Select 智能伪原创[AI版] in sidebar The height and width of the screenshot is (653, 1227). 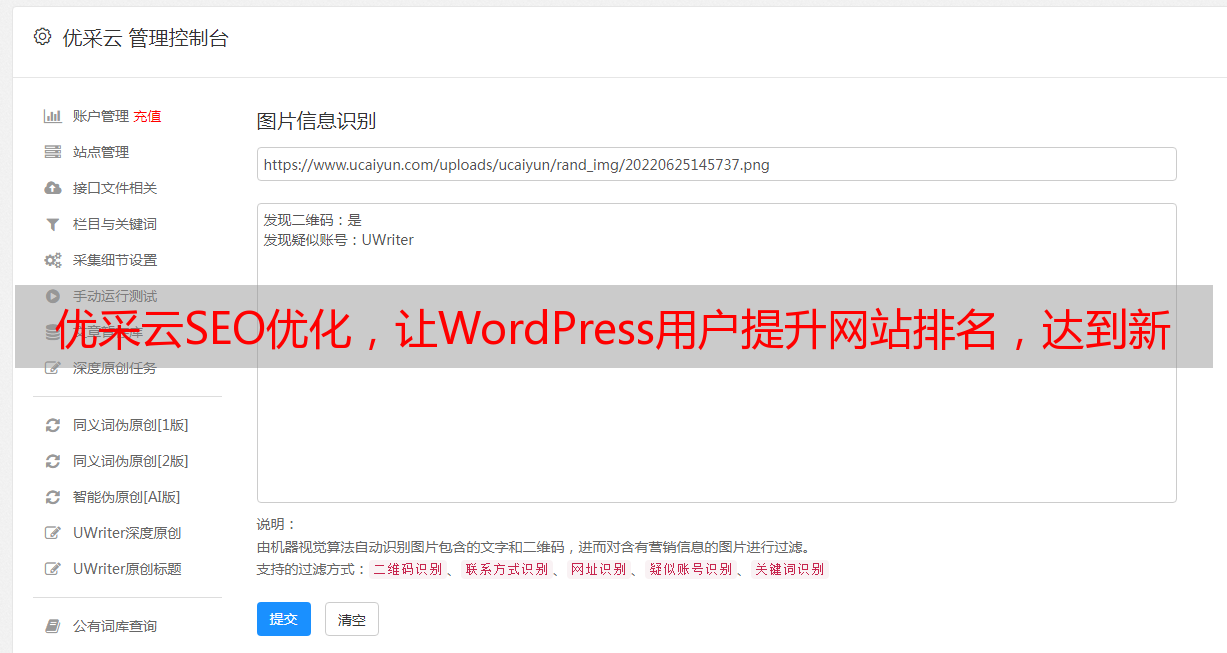tap(127, 497)
